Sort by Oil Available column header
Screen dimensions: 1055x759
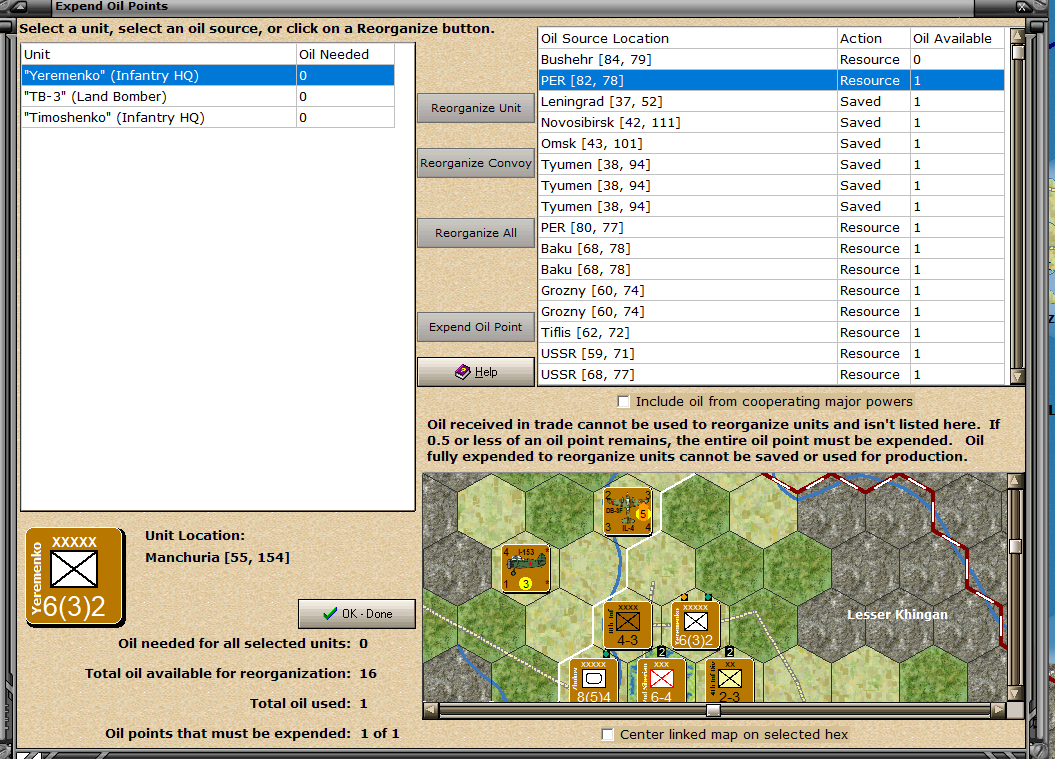click(957, 38)
